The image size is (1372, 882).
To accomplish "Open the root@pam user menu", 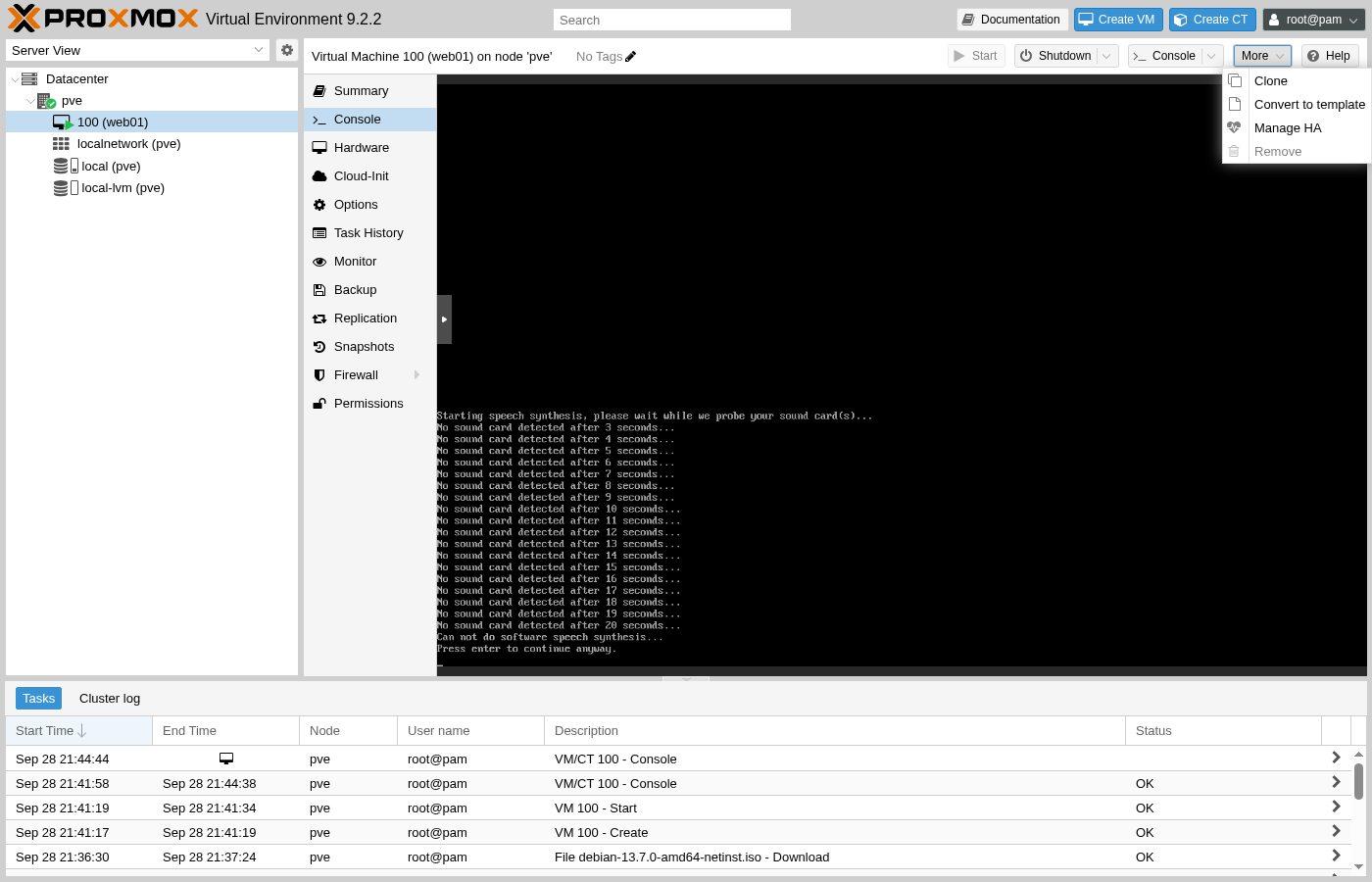I will pyautogui.click(x=1314, y=20).
